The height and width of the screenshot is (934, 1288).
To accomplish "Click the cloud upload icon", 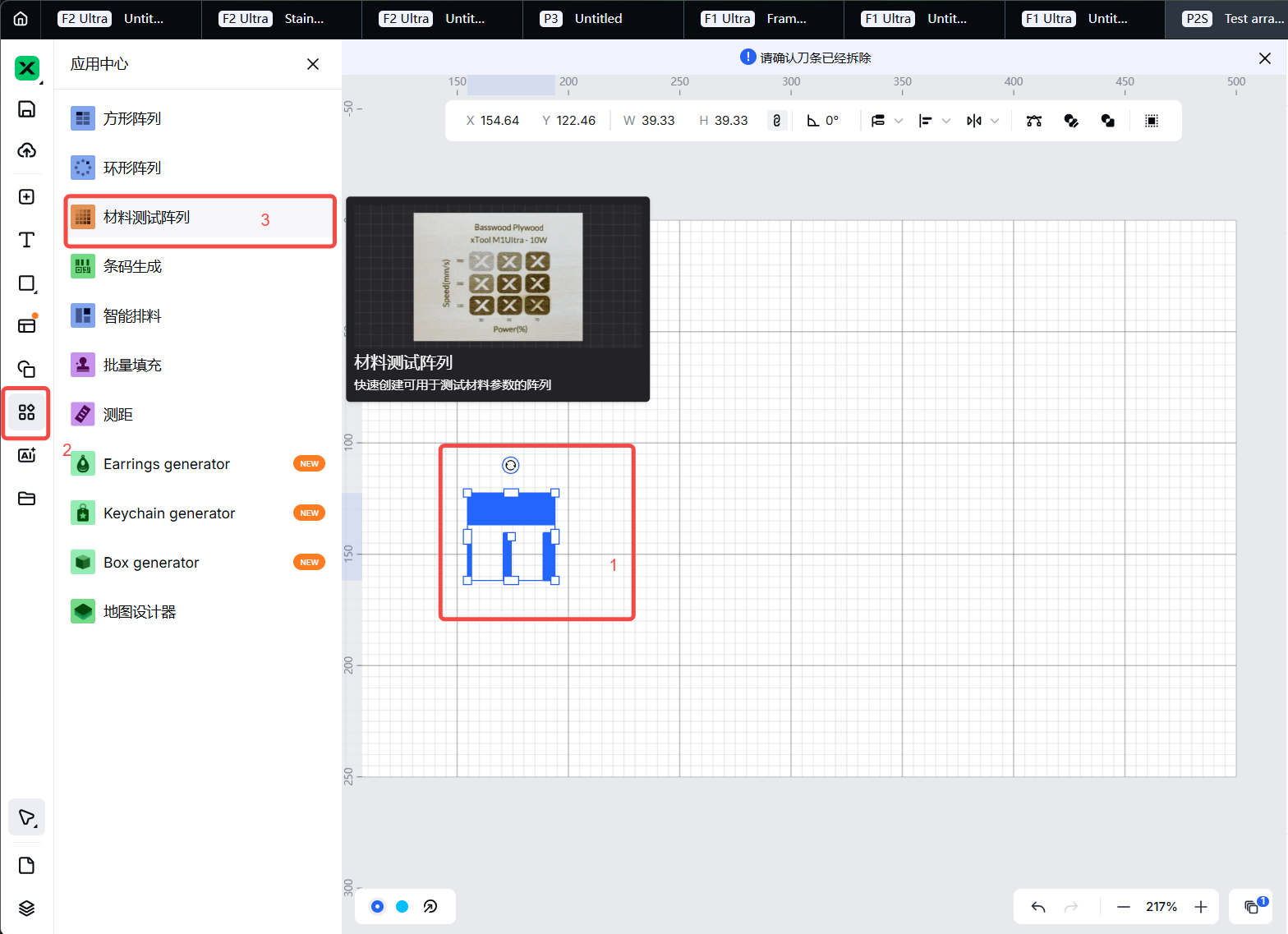I will click(26, 150).
